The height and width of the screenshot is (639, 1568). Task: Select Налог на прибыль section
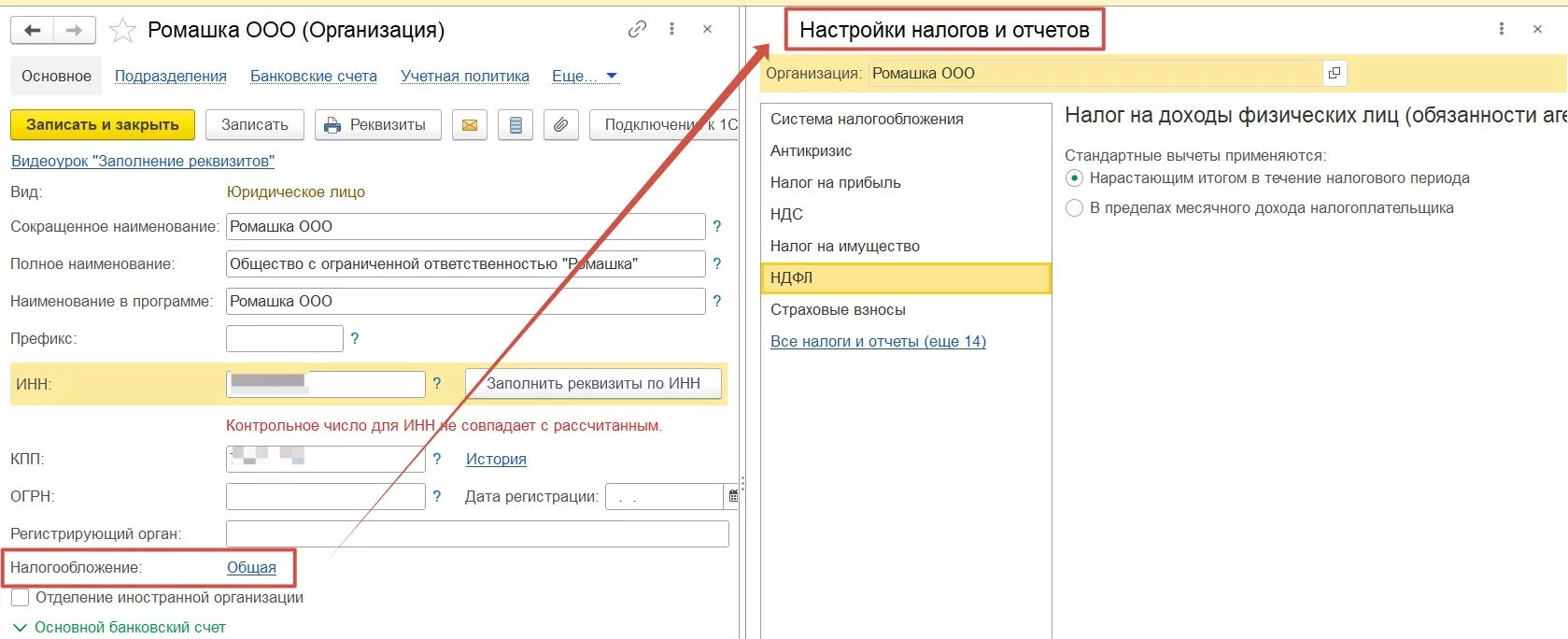906,182
